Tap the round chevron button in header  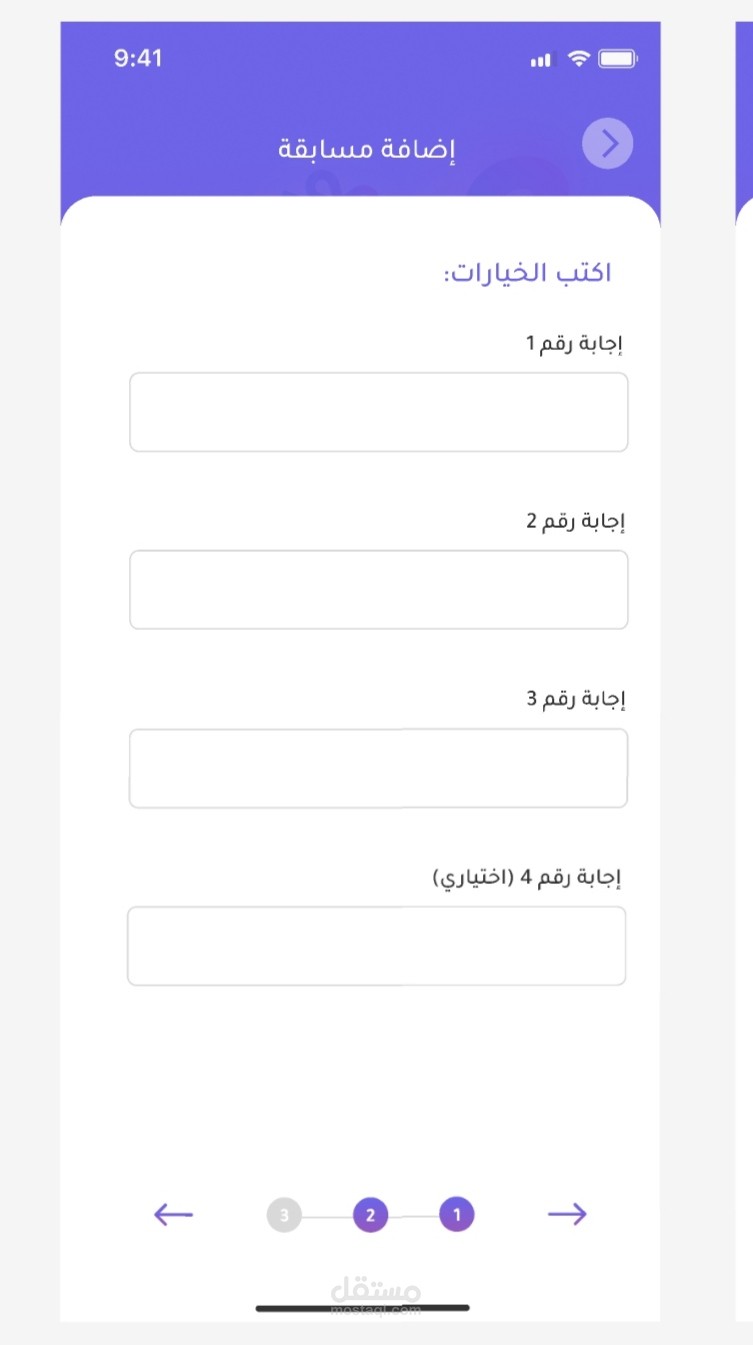pos(608,144)
